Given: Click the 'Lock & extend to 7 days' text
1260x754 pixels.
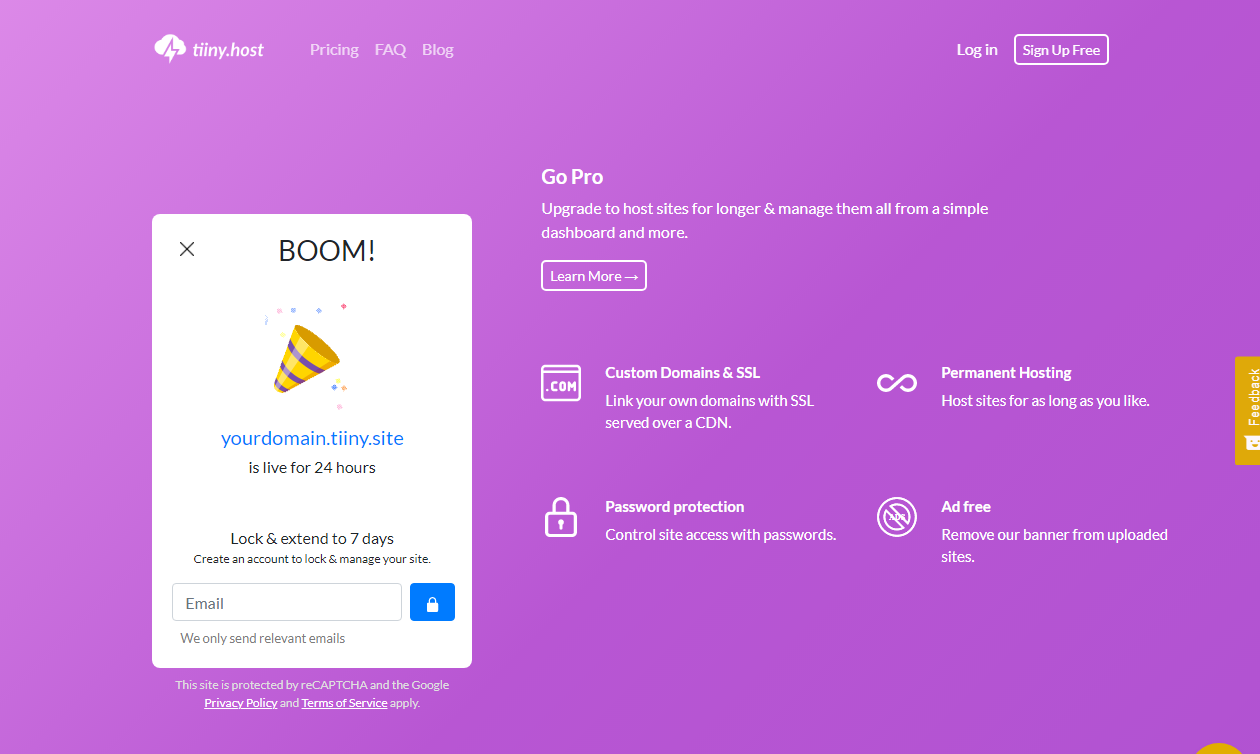Looking at the screenshot, I should click(x=312, y=538).
